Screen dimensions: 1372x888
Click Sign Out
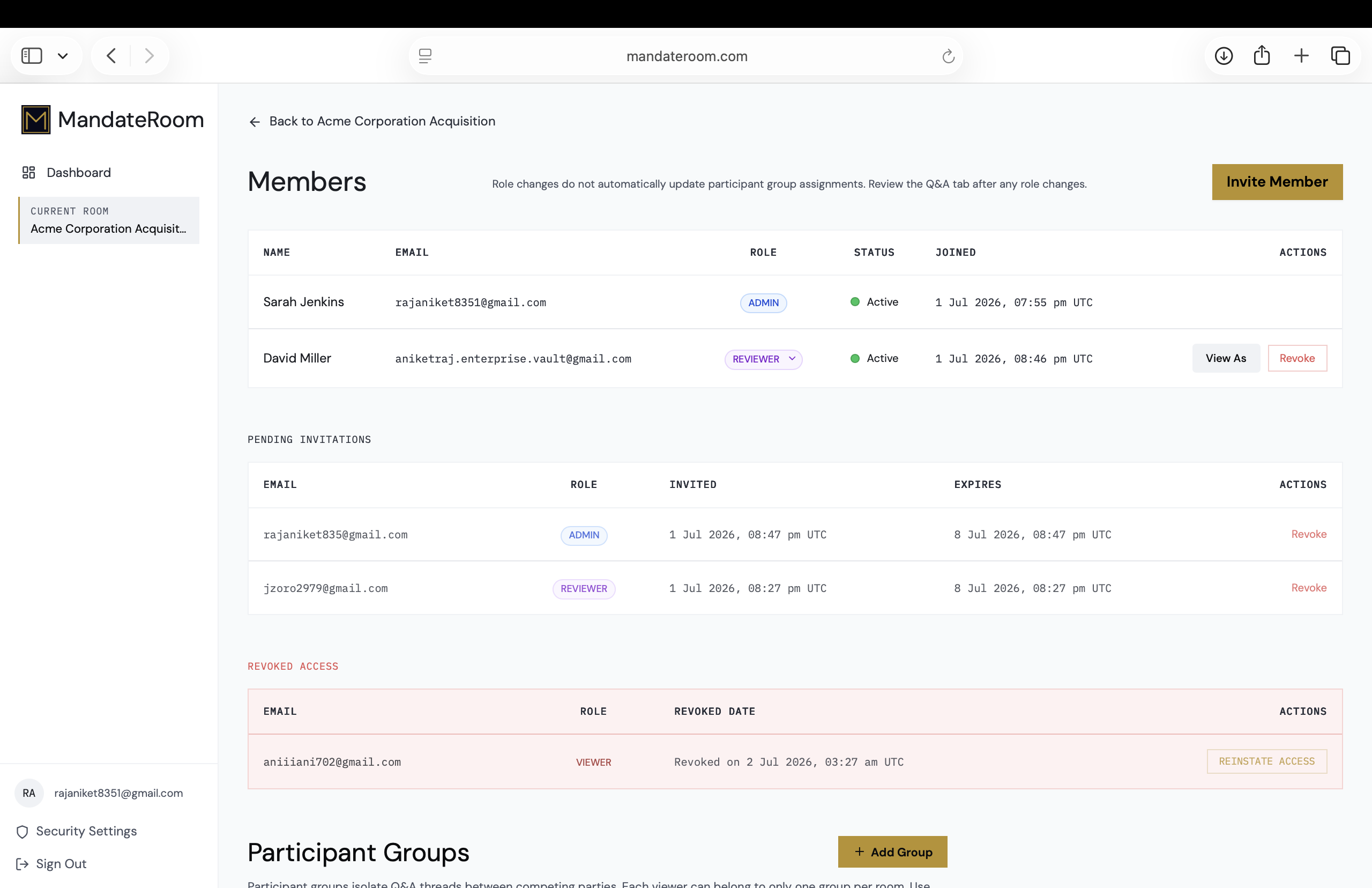tap(51, 864)
